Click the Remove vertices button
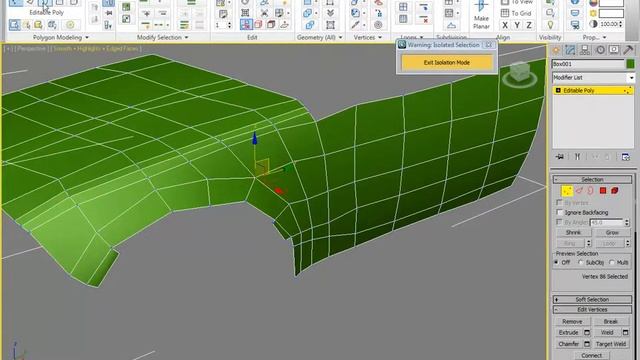The height and width of the screenshot is (360, 640). click(572, 322)
